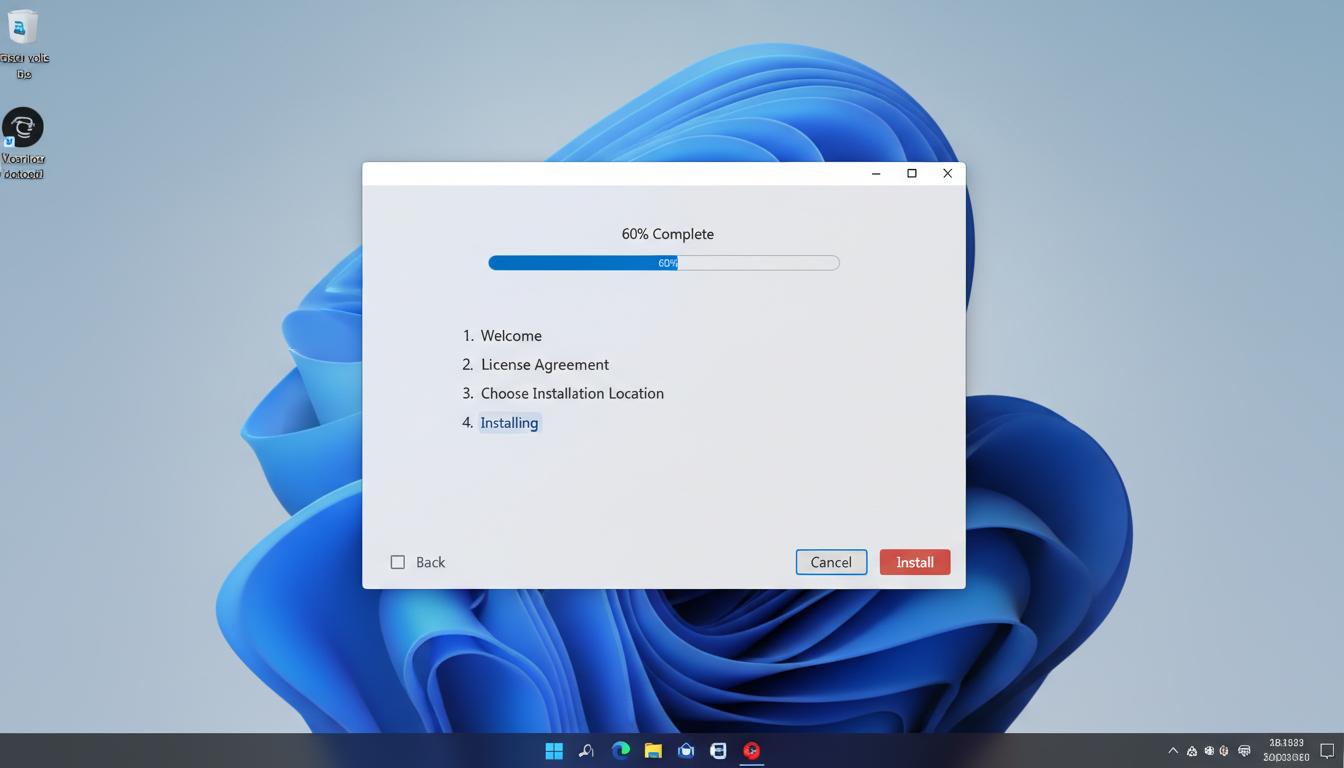Open the white square app on taskbar
This screenshot has width=1344, height=768.
(718, 751)
